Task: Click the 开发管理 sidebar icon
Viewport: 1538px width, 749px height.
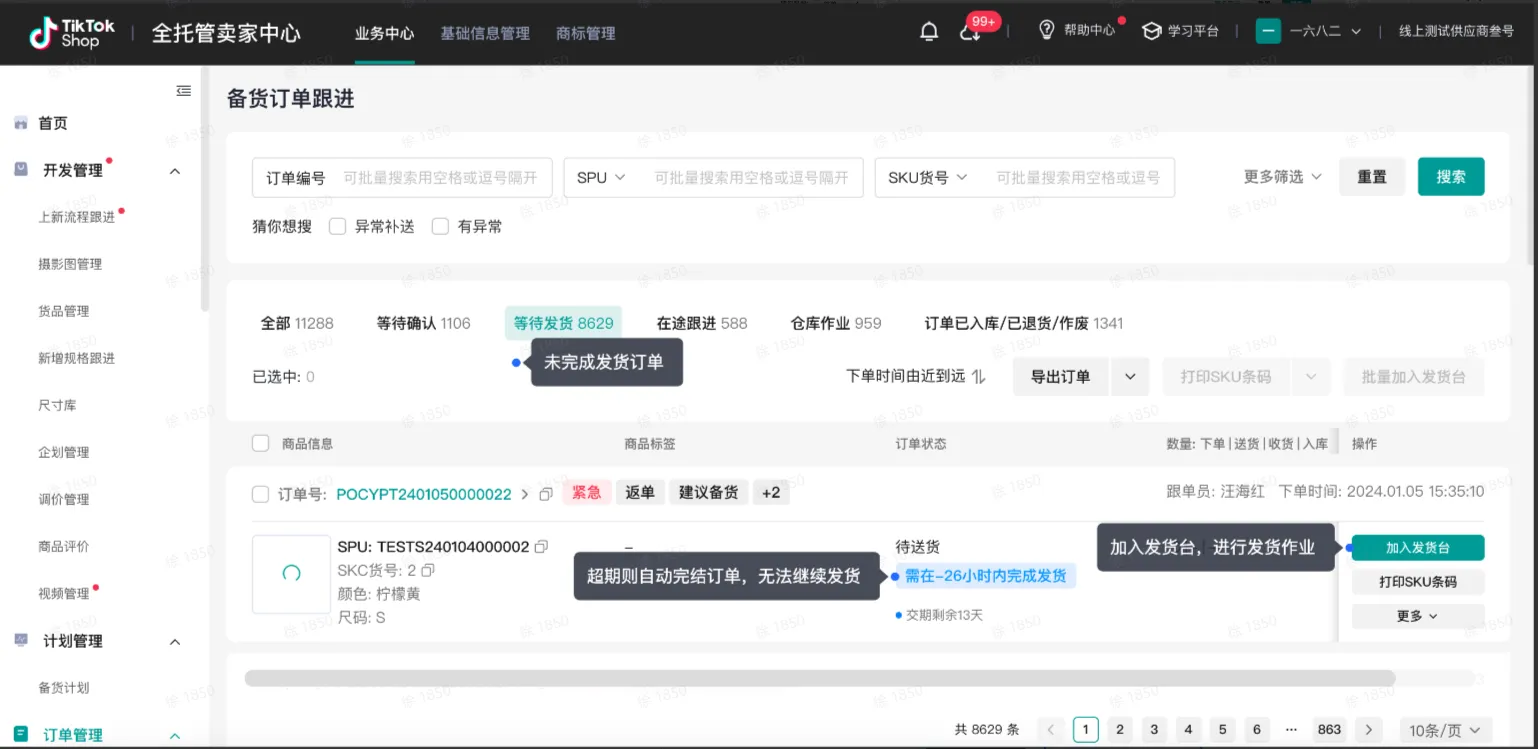Action: pos(21,170)
